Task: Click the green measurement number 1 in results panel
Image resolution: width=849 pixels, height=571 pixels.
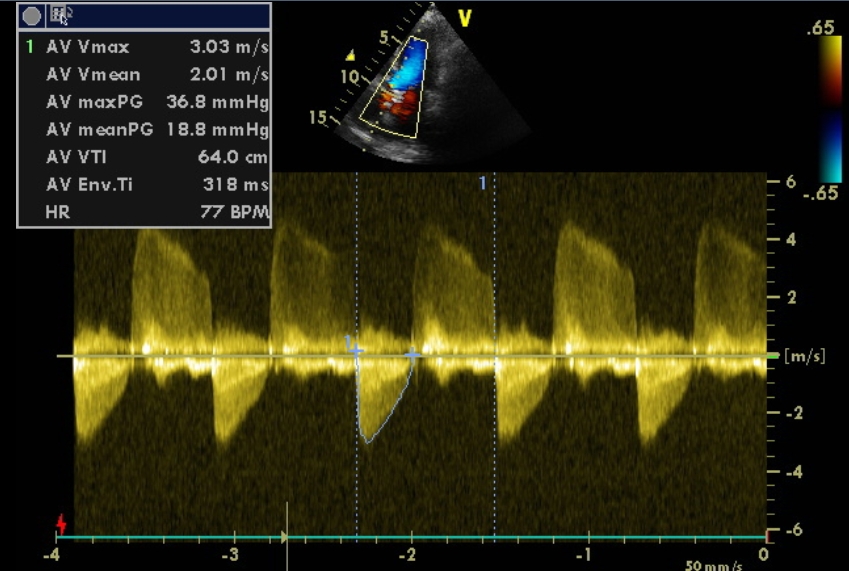Action: click(30, 47)
